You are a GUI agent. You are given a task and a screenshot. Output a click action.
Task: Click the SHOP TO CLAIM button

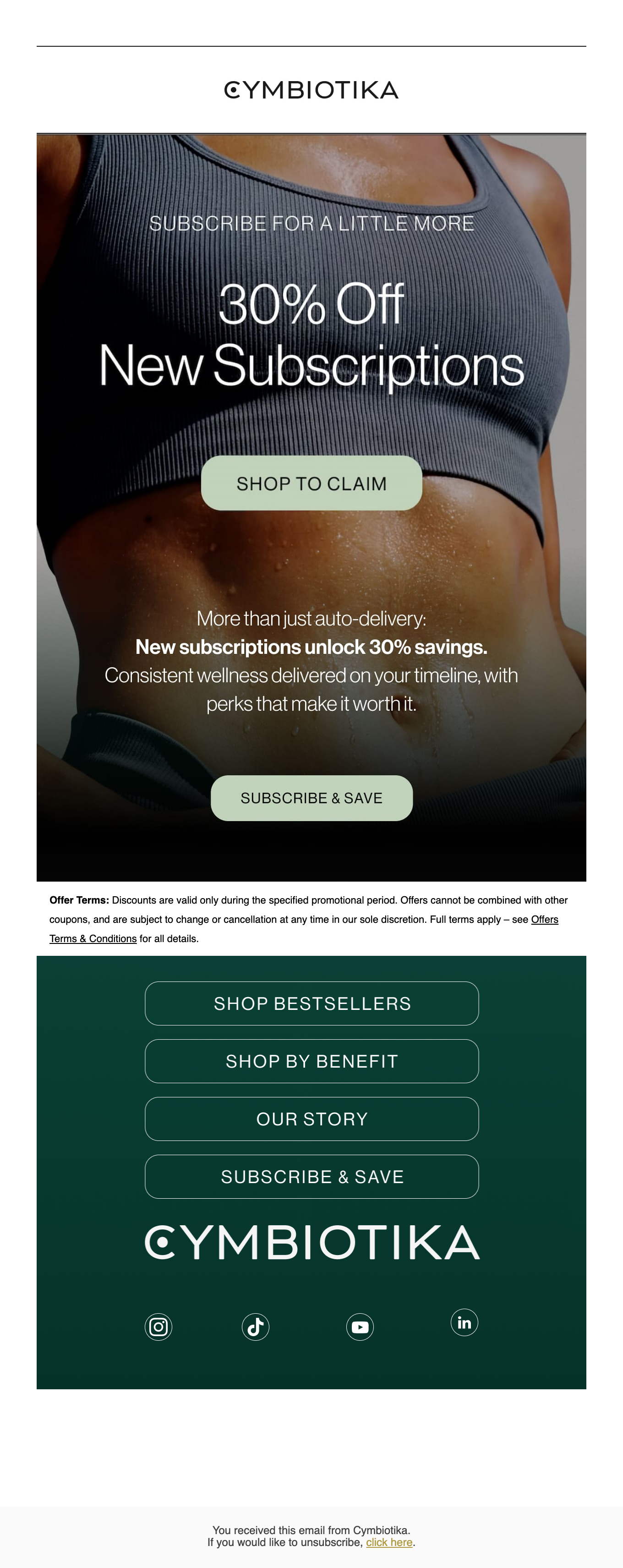click(311, 483)
